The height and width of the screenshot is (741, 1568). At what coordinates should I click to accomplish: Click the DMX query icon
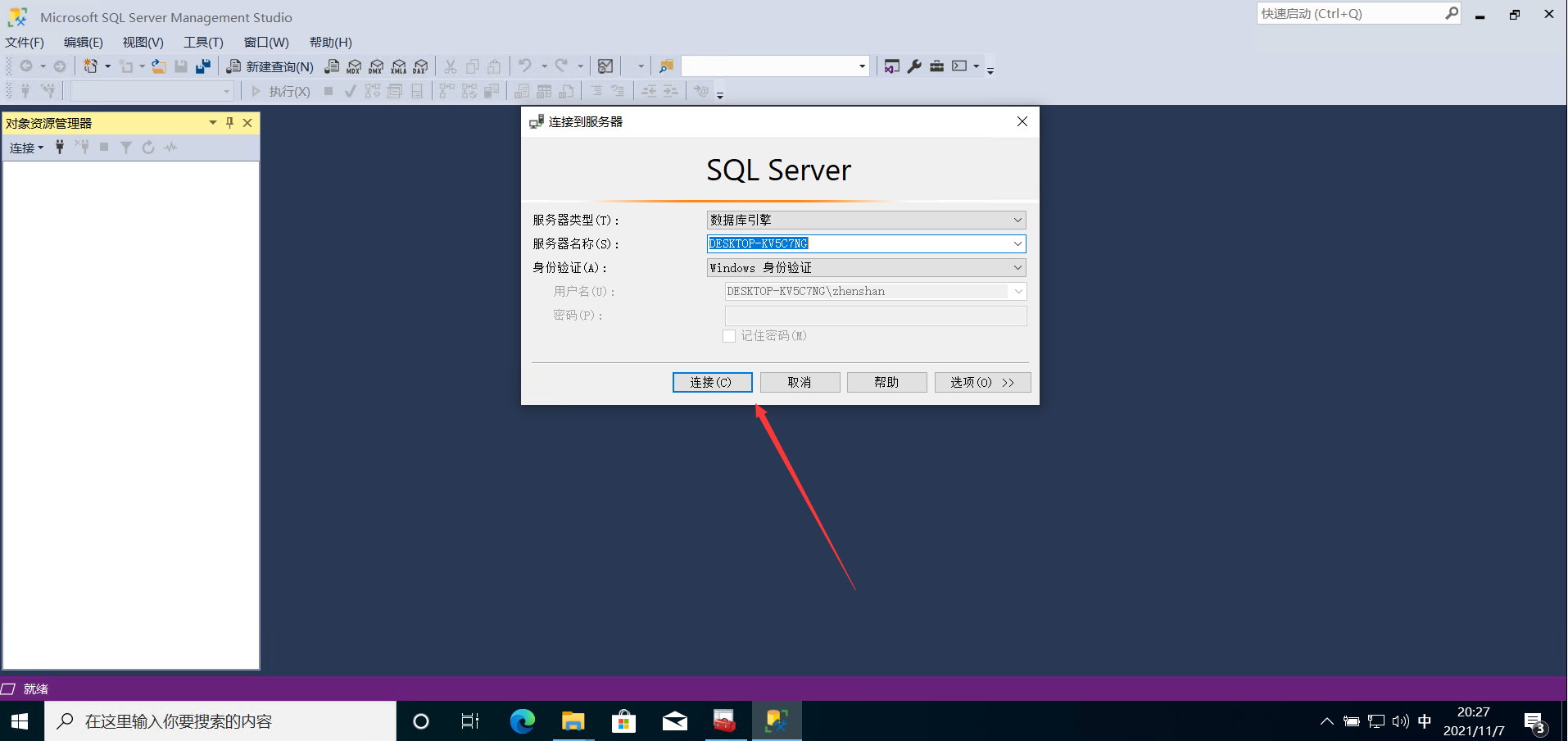point(376,66)
